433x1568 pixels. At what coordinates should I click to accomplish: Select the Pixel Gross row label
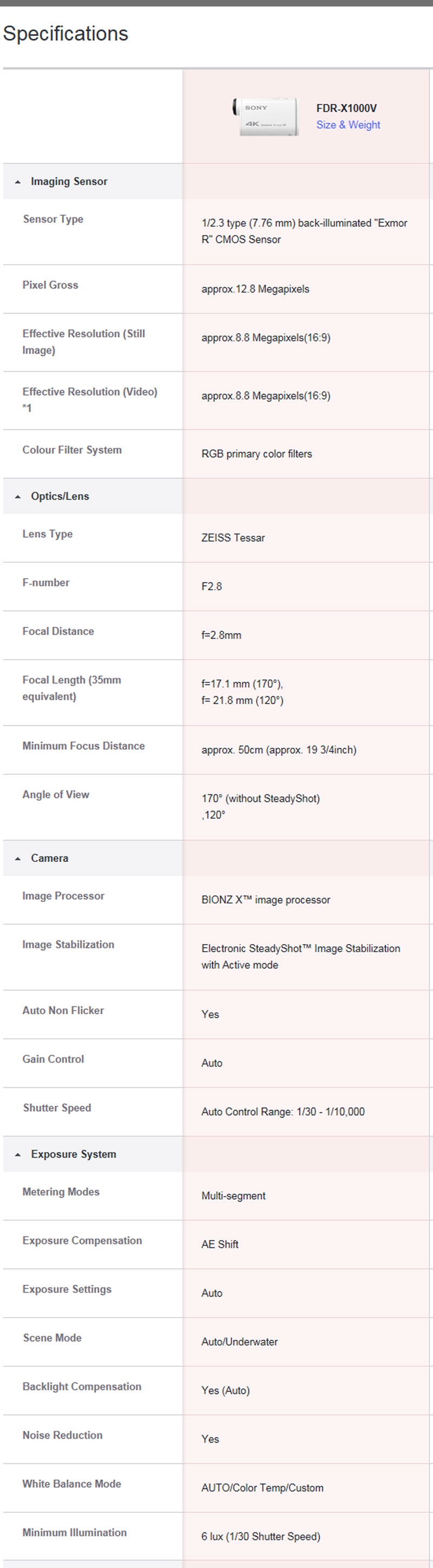[x=50, y=285]
